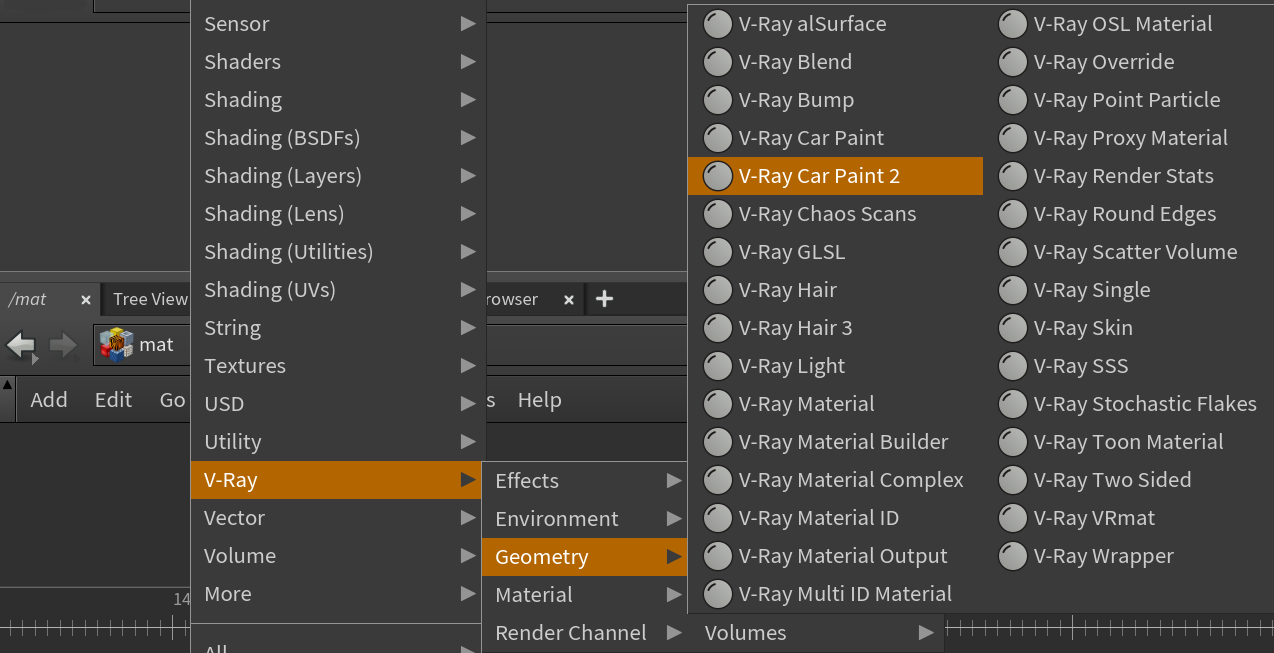Switch to the Tree View tab
The image size is (1274, 653).
click(x=150, y=299)
